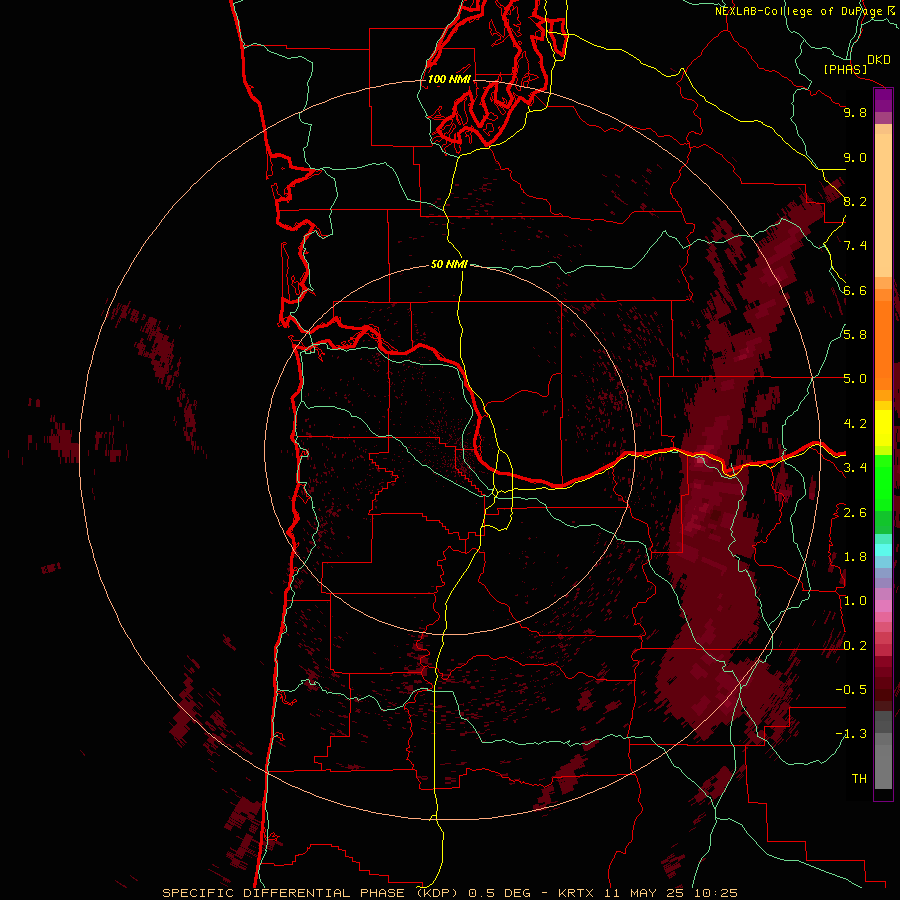Click the 6.6 colorbar tick label
Image resolution: width=900 pixels, height=900 pixels.
point(855,290)
